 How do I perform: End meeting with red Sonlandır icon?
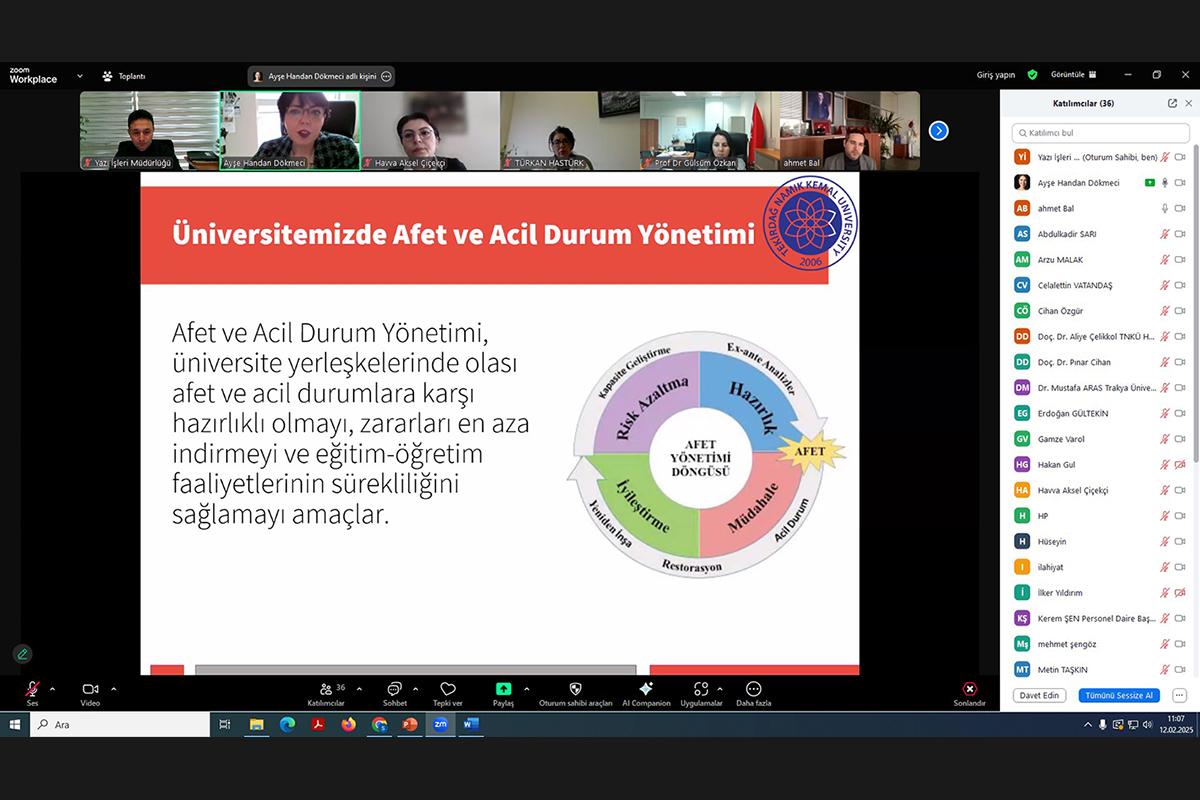click(969, 689)
